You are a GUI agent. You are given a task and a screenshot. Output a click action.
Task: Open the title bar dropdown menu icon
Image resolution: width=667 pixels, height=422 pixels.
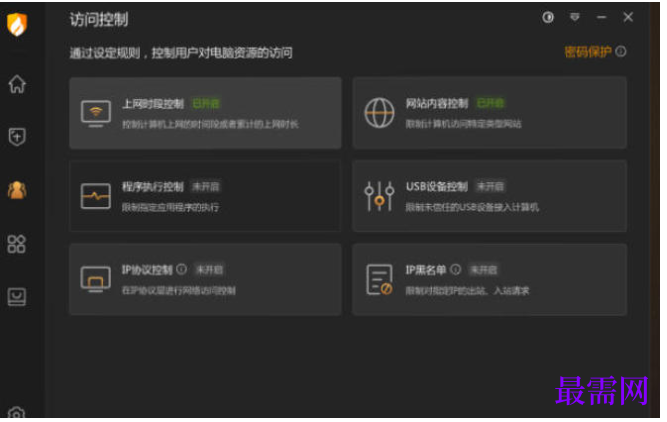click(x=575, y=17)
